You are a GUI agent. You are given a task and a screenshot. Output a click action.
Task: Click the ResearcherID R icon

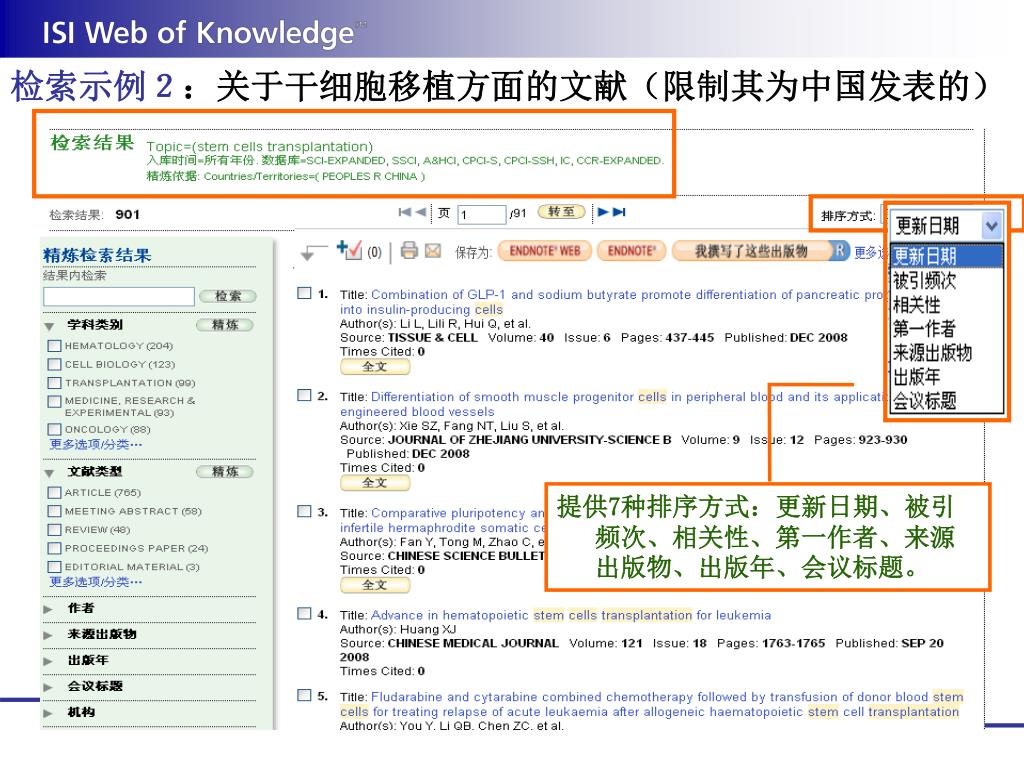point(840,250)
